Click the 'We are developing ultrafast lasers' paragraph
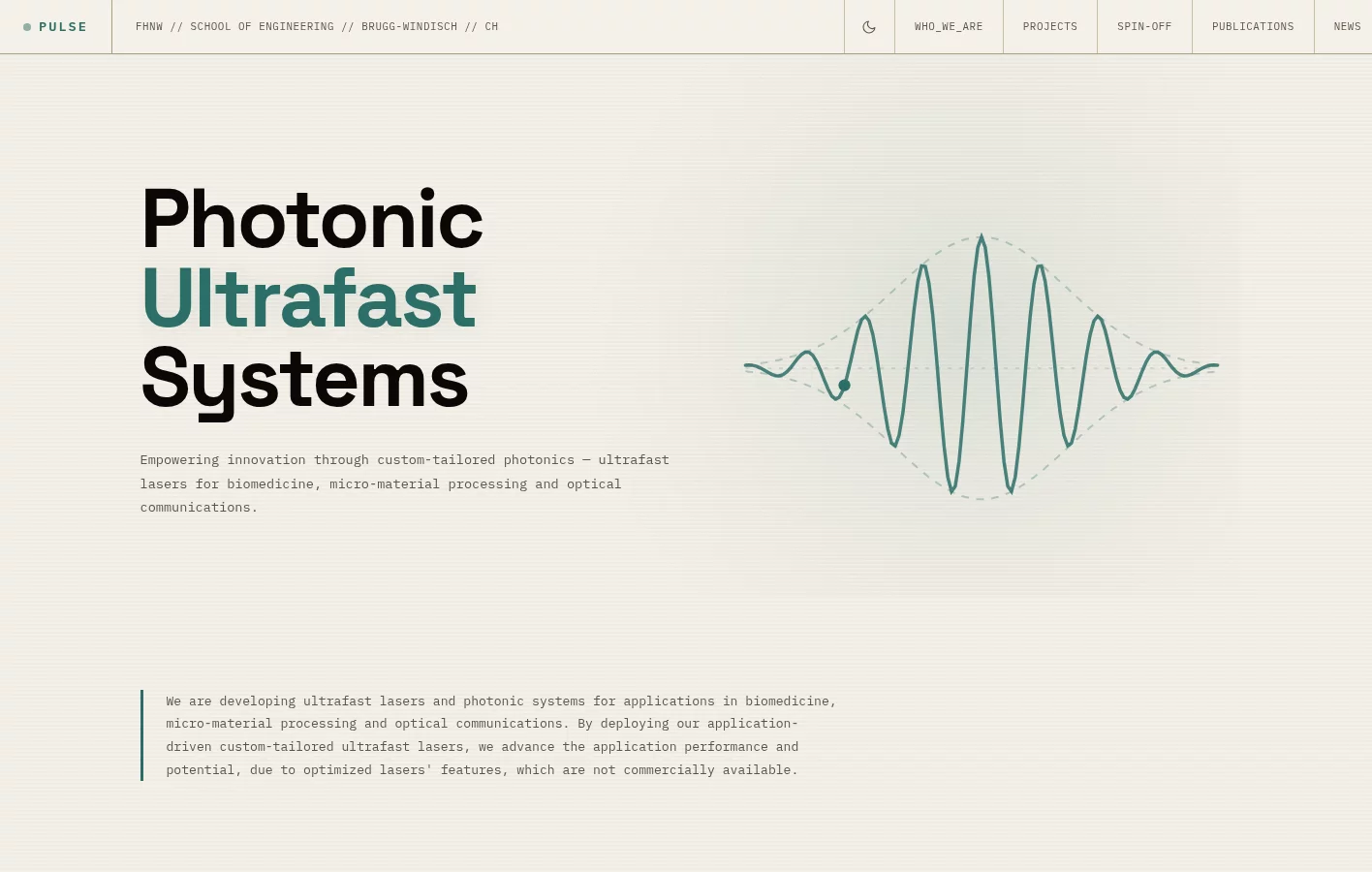The image size is (1372, 872). pos(501,735)
